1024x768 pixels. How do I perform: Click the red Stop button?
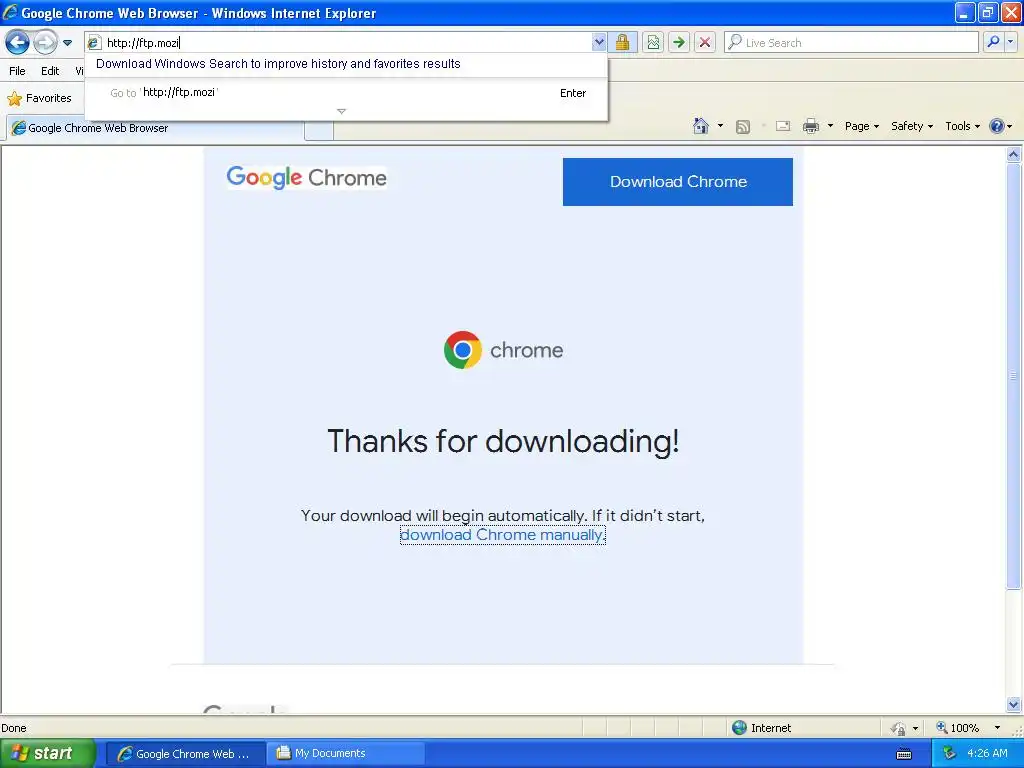pyautogui.click(x=705, y=42)
